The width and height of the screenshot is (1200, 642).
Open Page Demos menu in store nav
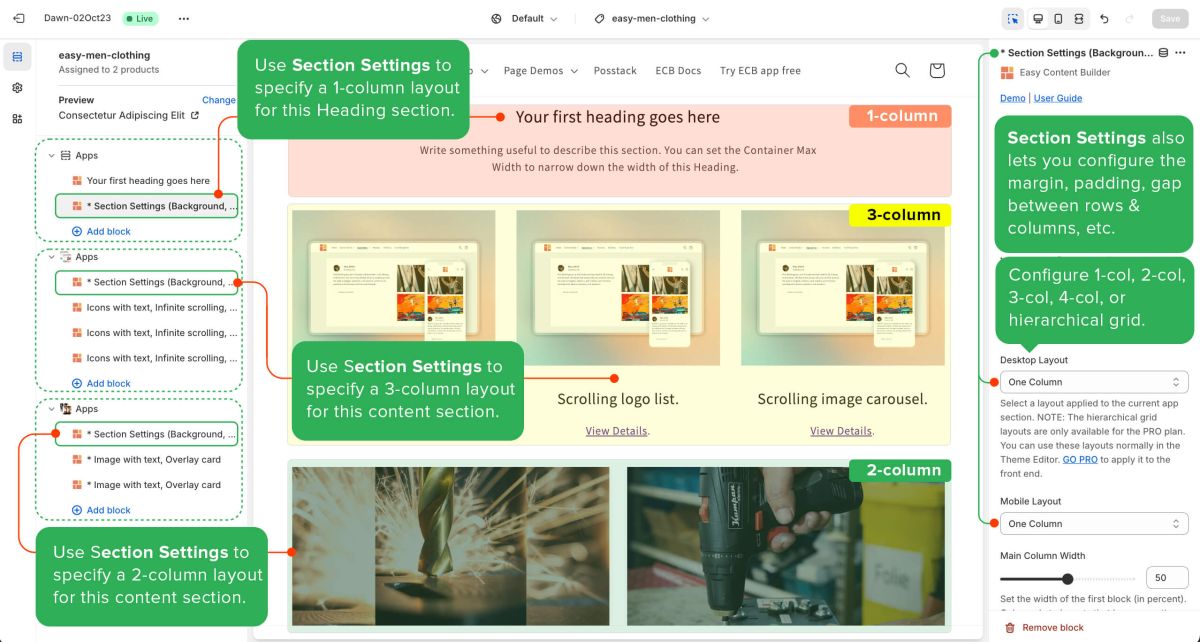[540, 71]
